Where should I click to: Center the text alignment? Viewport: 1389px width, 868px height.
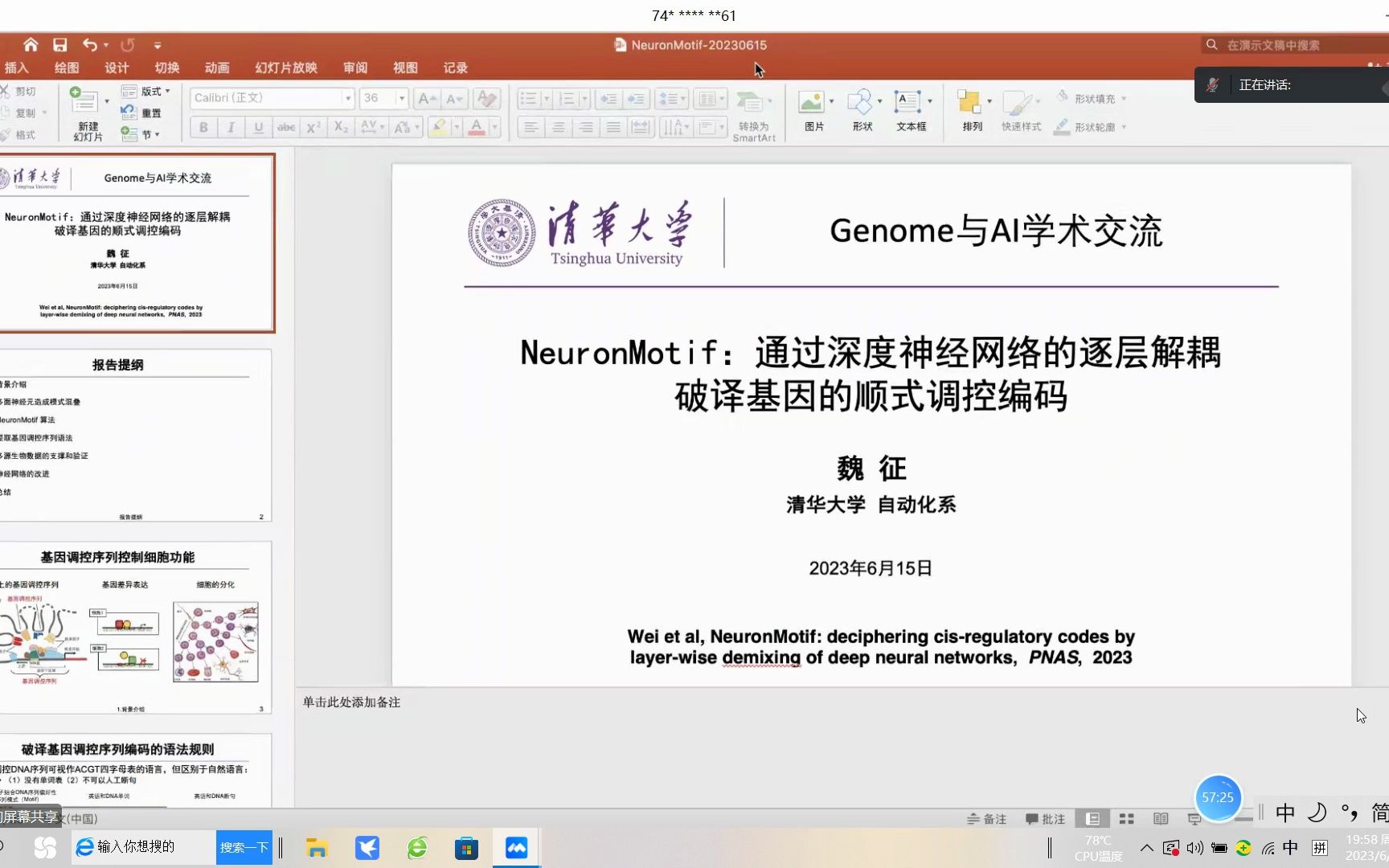click(558, 127)
